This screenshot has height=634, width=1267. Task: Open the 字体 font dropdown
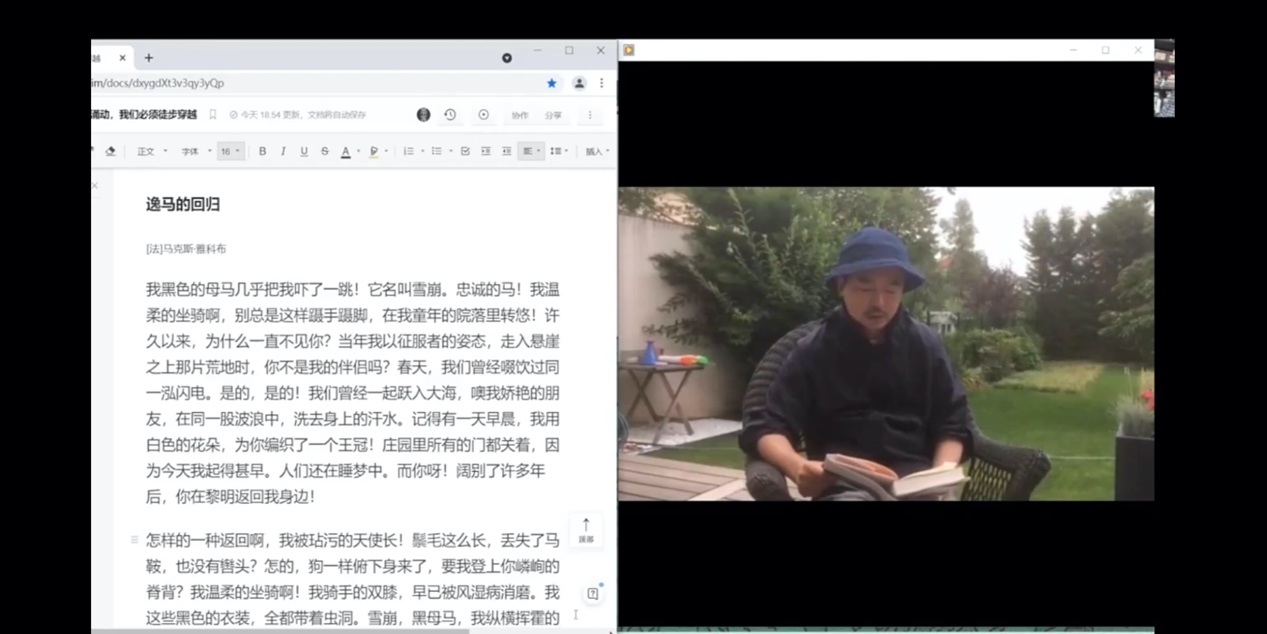coord(195,151)
